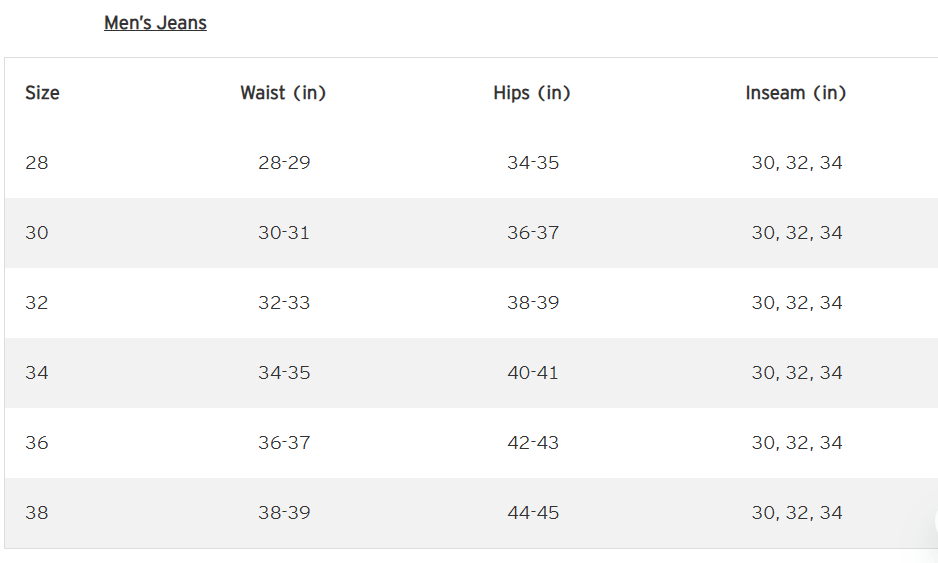
Task: Select the size 34 row label
Action: click(x=36, y=373)
